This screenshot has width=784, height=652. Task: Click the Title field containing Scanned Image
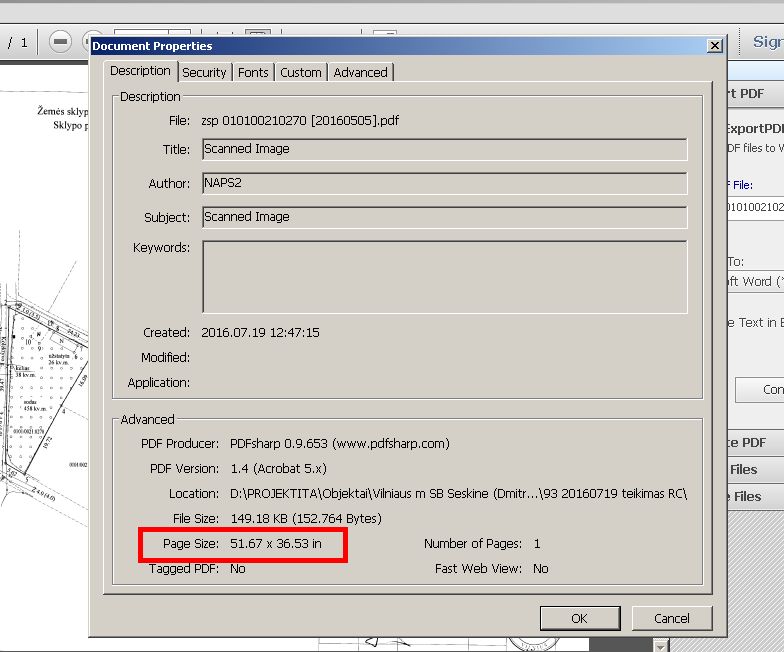pos(444,149)
